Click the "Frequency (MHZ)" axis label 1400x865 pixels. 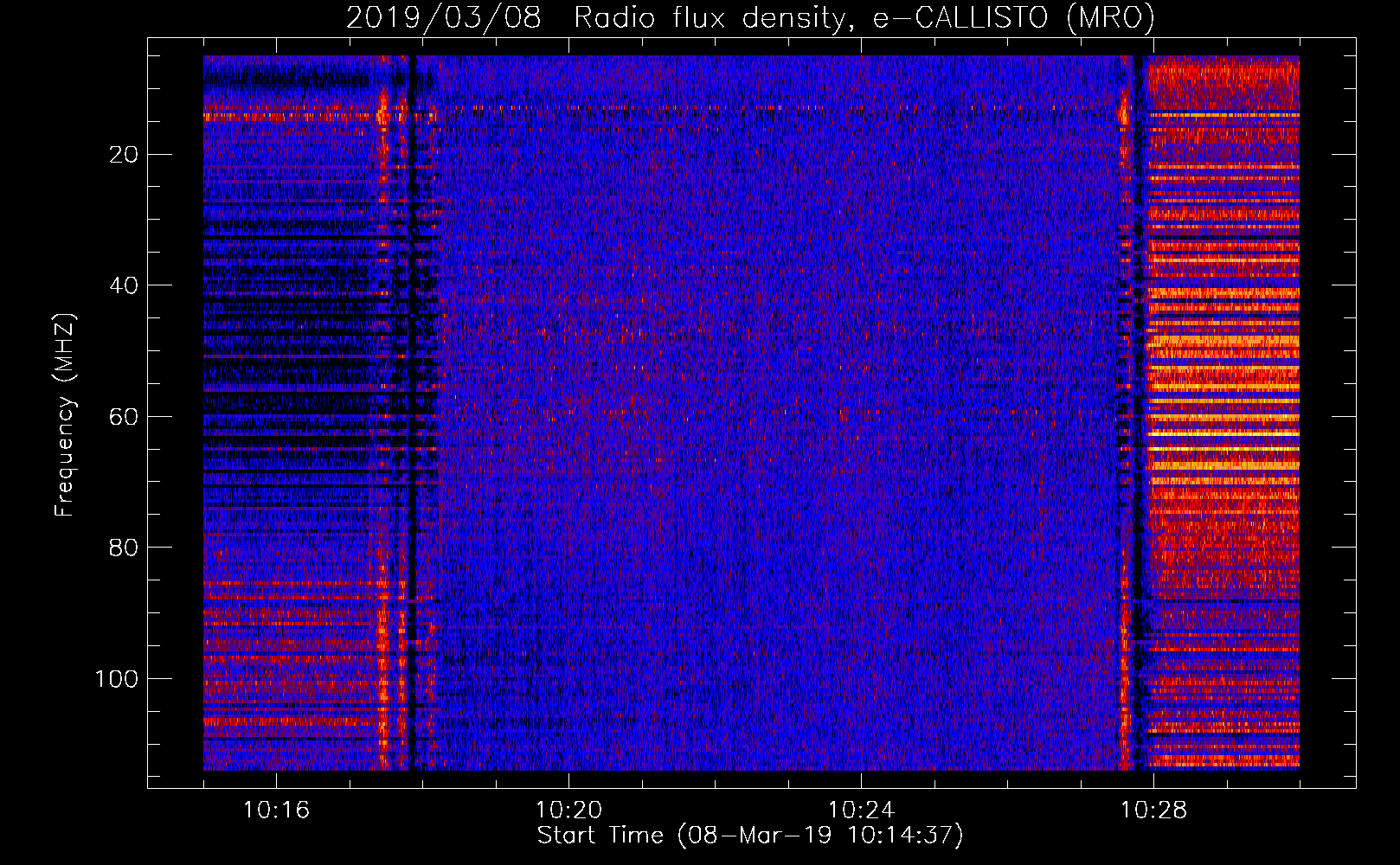pyautogui.click(x=65, y=415)
